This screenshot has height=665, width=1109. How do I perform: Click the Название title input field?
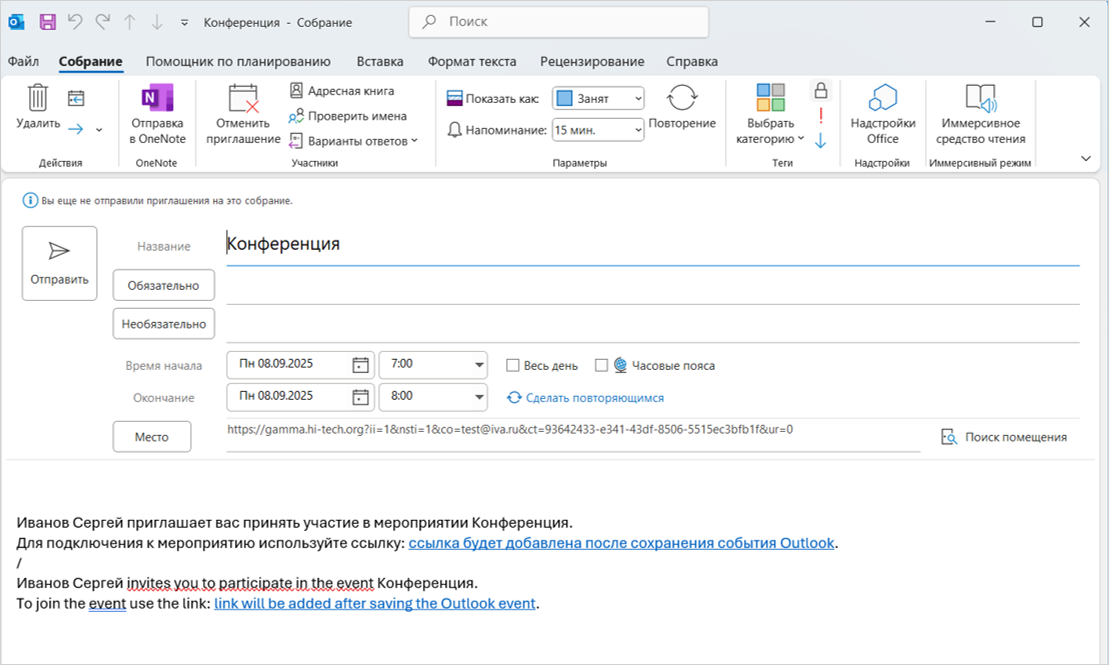click(x=650, y=244)
